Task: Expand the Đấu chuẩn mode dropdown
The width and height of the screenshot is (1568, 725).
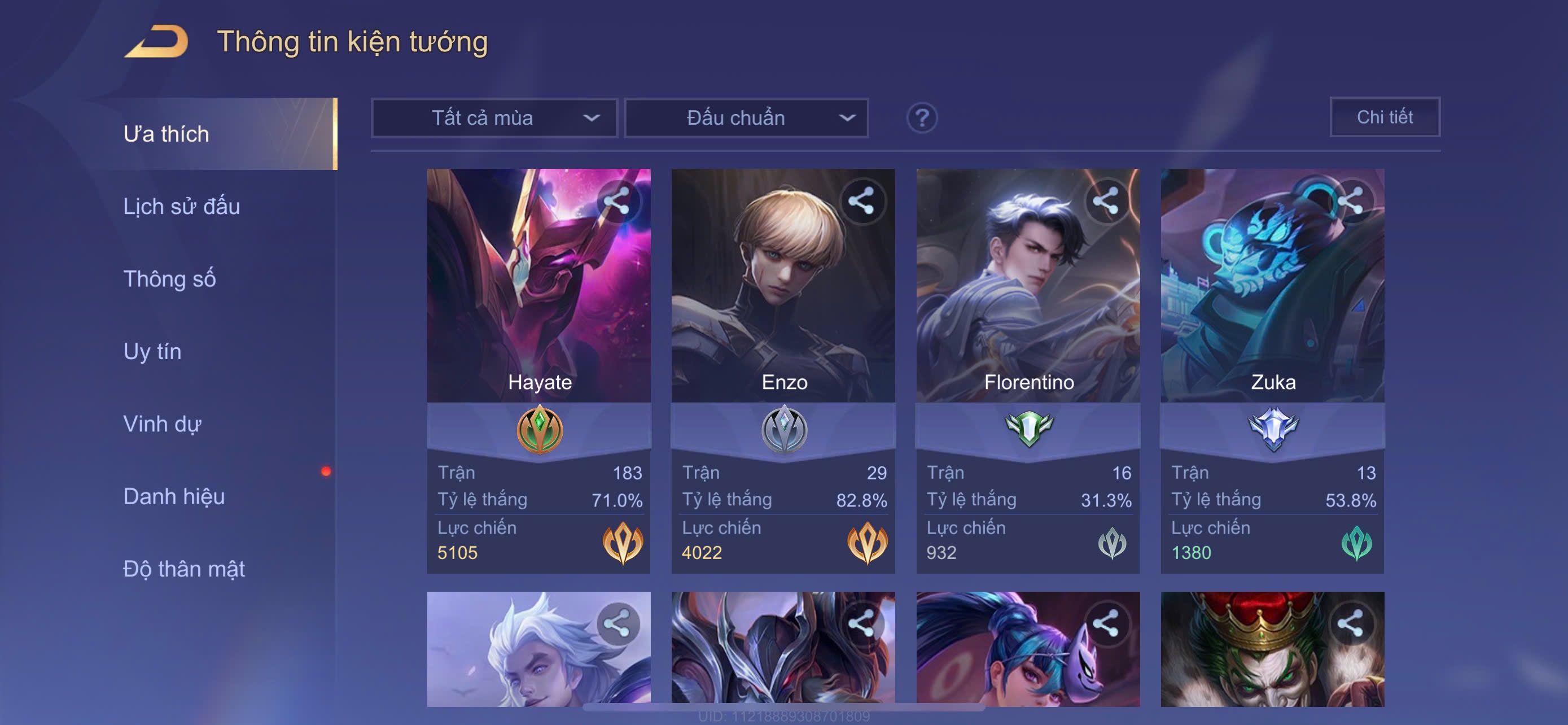Action: point(747,118)
